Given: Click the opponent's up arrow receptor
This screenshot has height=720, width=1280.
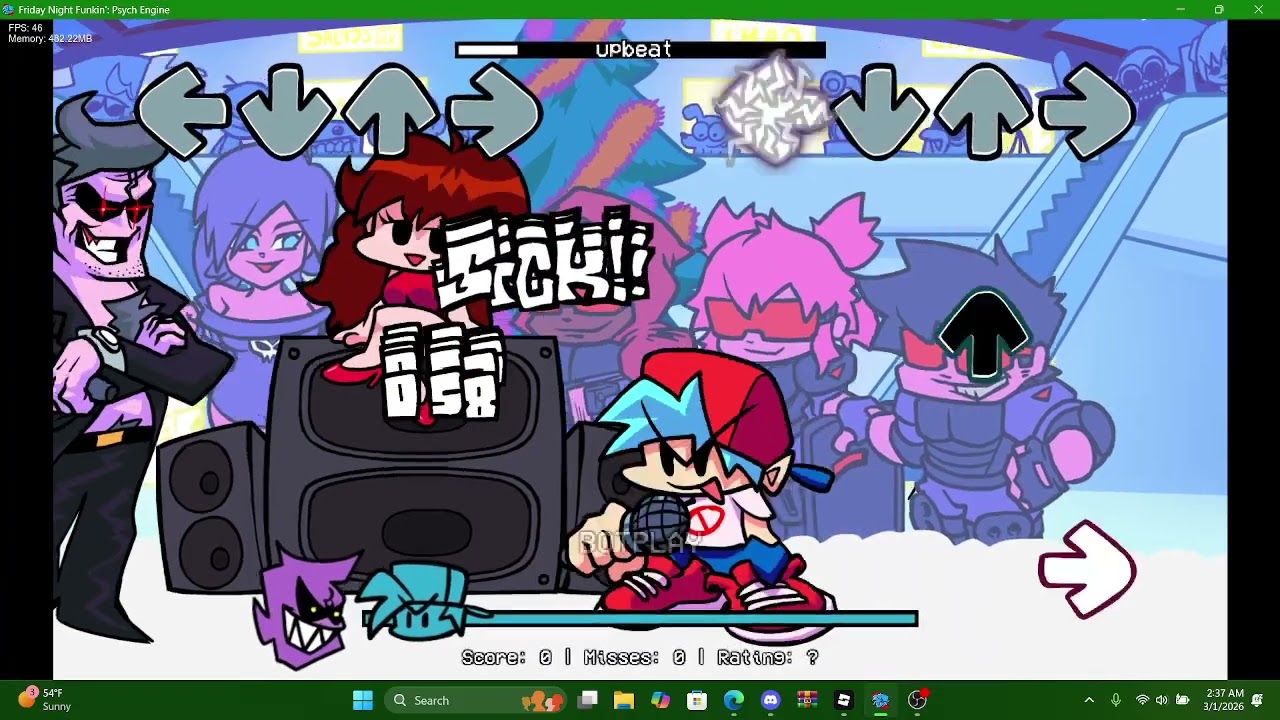Looking at the screenshot, I should click(x=391, y=111).
